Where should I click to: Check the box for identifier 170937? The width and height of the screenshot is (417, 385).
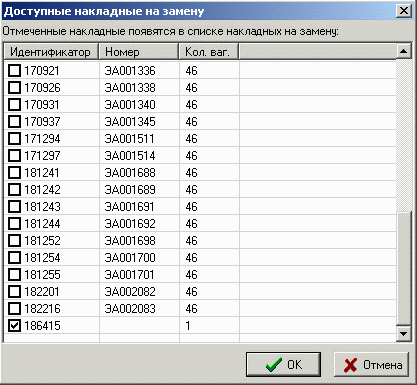(x=14, y=121)
